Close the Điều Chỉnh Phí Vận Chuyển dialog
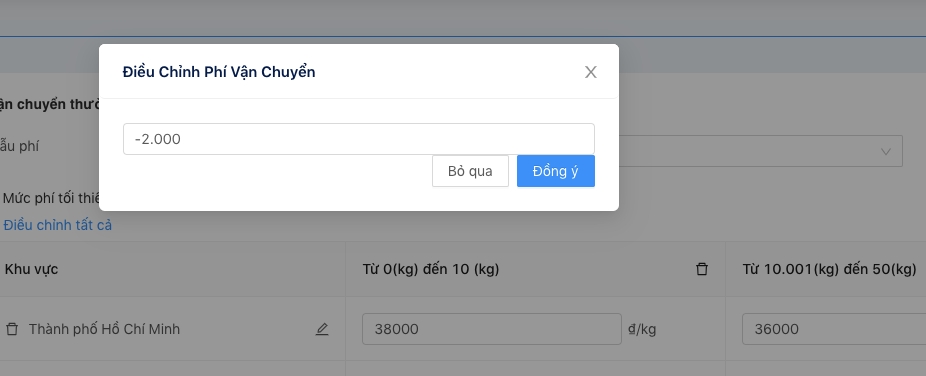This screenshot has height=376, width=926. pyautogui.click(x=591, y=72)
